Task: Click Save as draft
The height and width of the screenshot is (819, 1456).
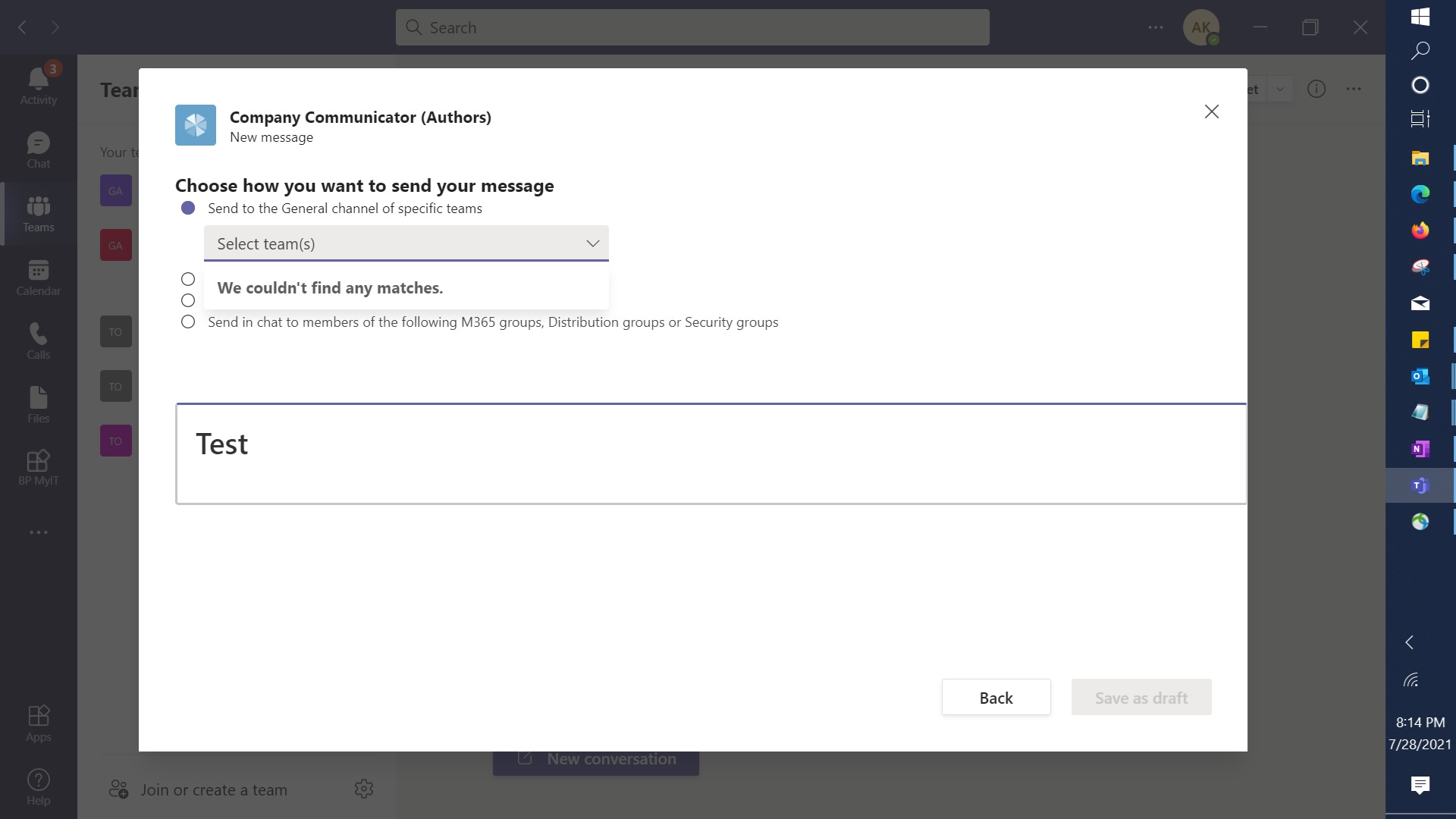Action: 1141,697
